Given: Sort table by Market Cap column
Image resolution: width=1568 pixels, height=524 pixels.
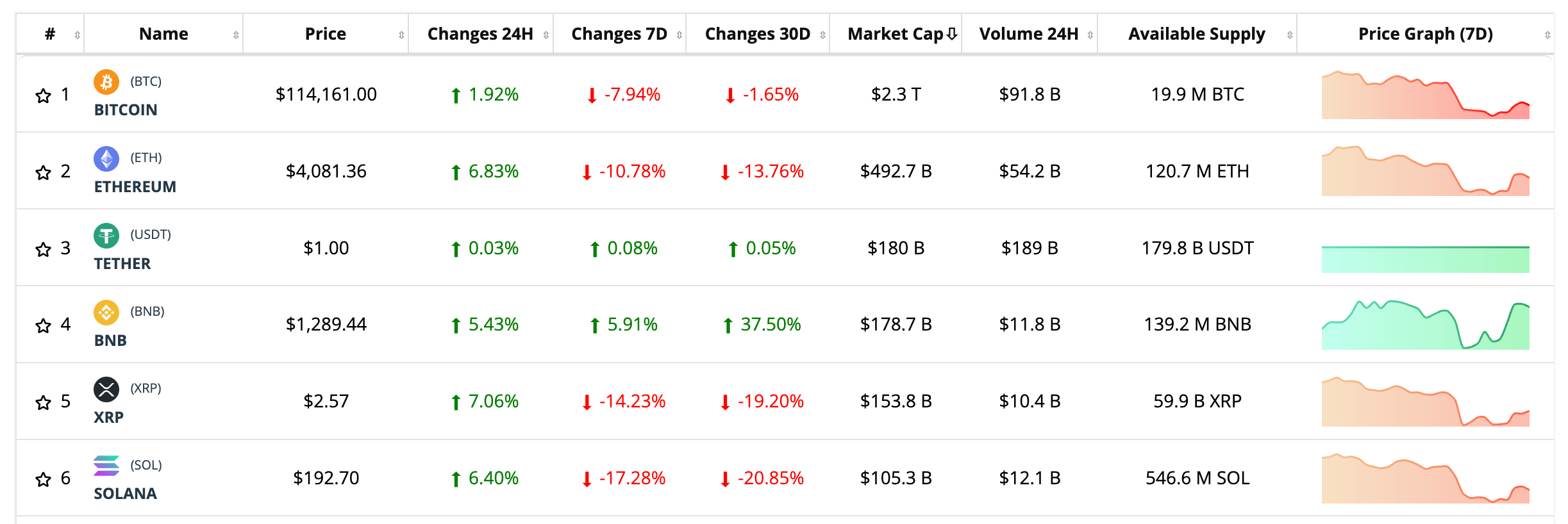Looking at the screenshot, I should 896,34.
